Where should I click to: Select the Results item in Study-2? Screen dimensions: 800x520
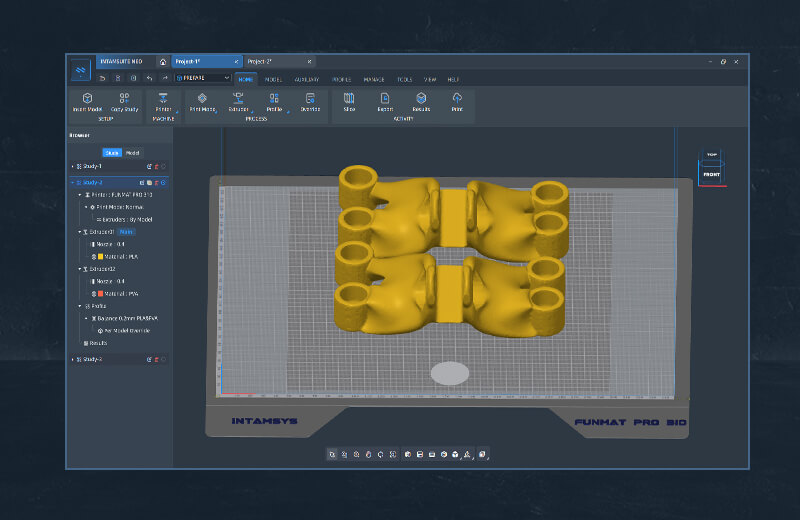98,343
